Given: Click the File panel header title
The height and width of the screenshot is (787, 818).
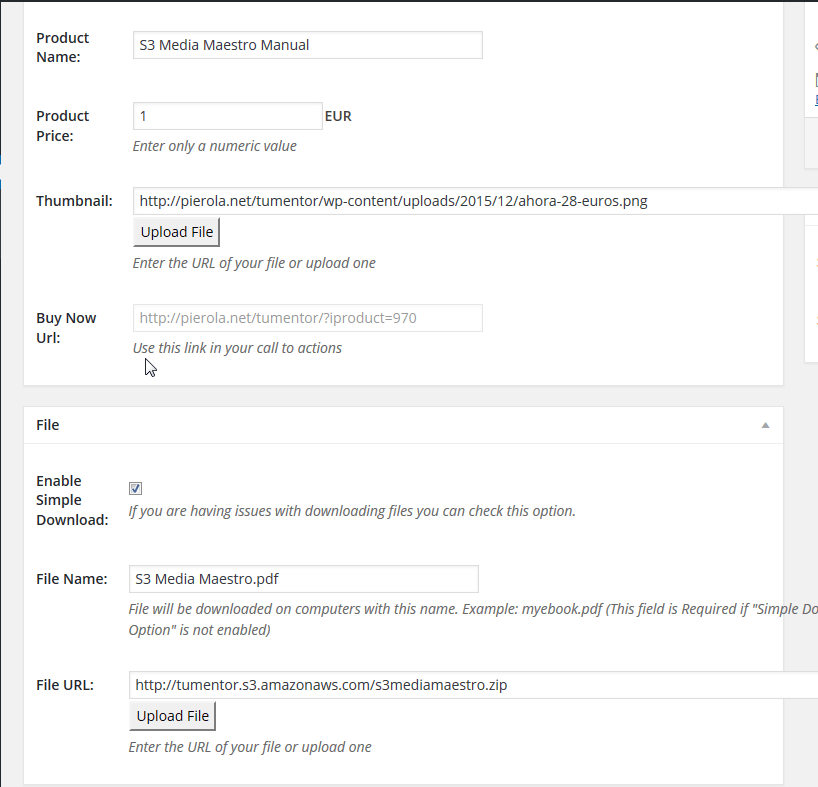Looking at the screenshot, I should click(47, 425).
